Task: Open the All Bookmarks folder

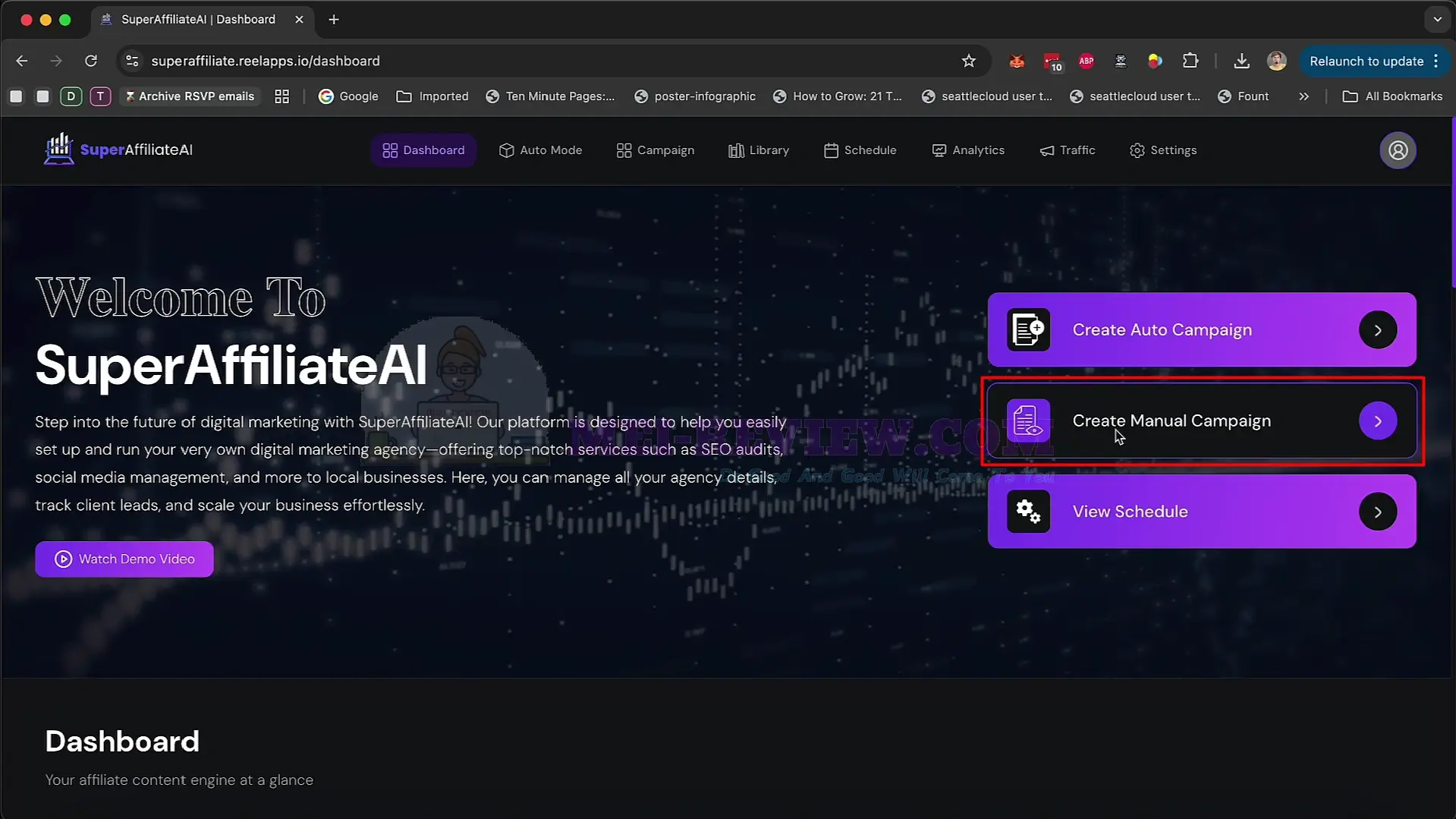Action: (x=1392, y=96)
